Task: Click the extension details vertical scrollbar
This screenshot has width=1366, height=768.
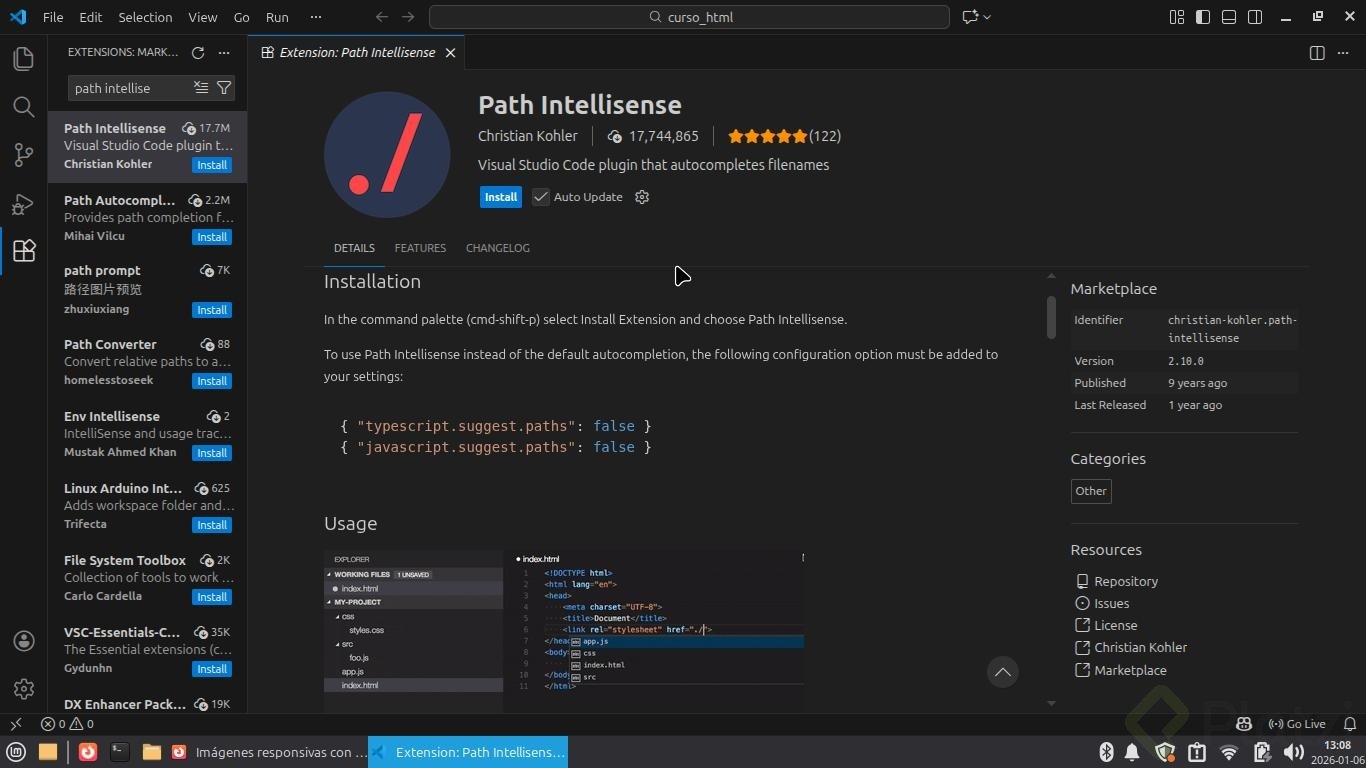Action: [1051, 317]
